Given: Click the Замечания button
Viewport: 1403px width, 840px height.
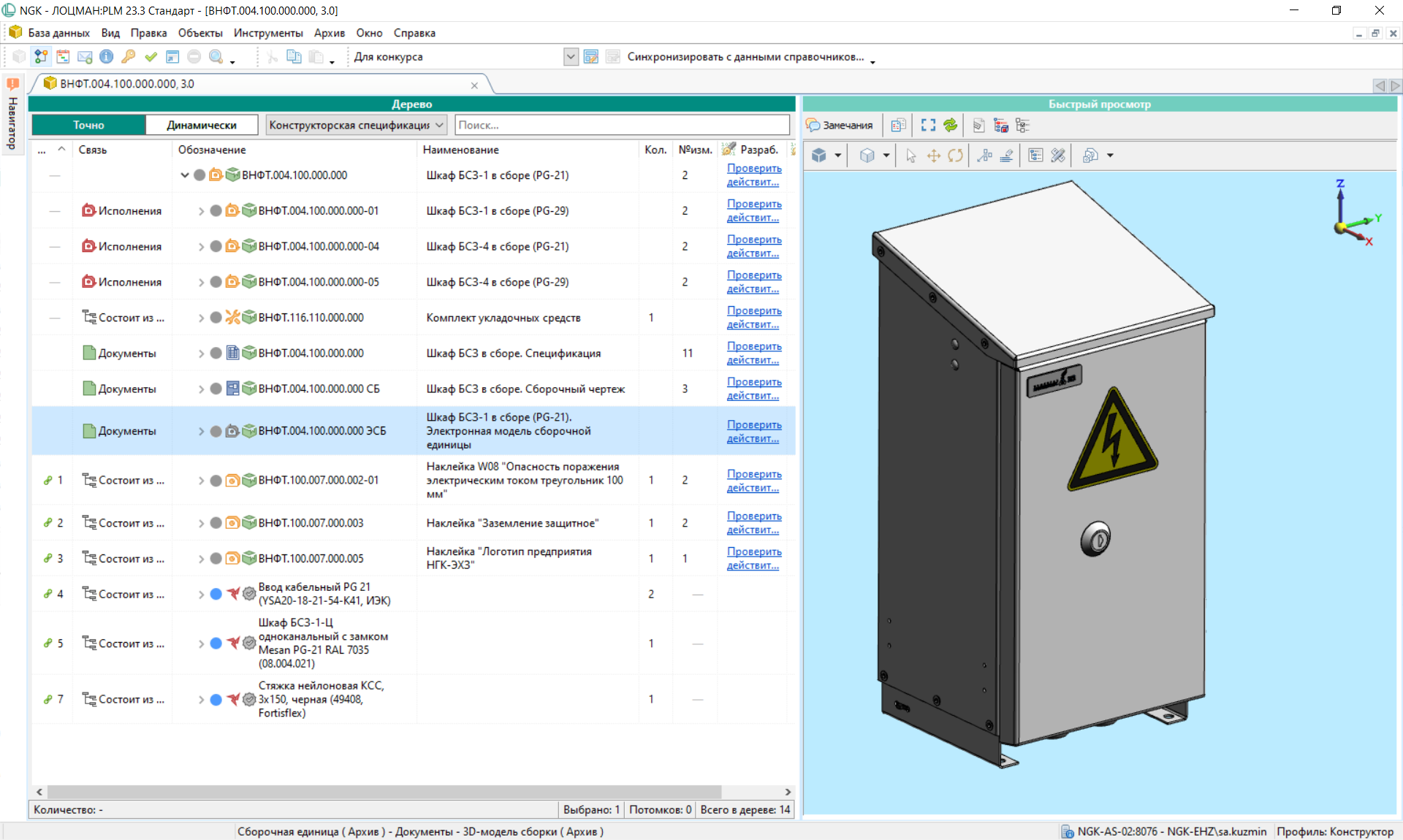Looking at the screenshot, I should coord(840,126).
